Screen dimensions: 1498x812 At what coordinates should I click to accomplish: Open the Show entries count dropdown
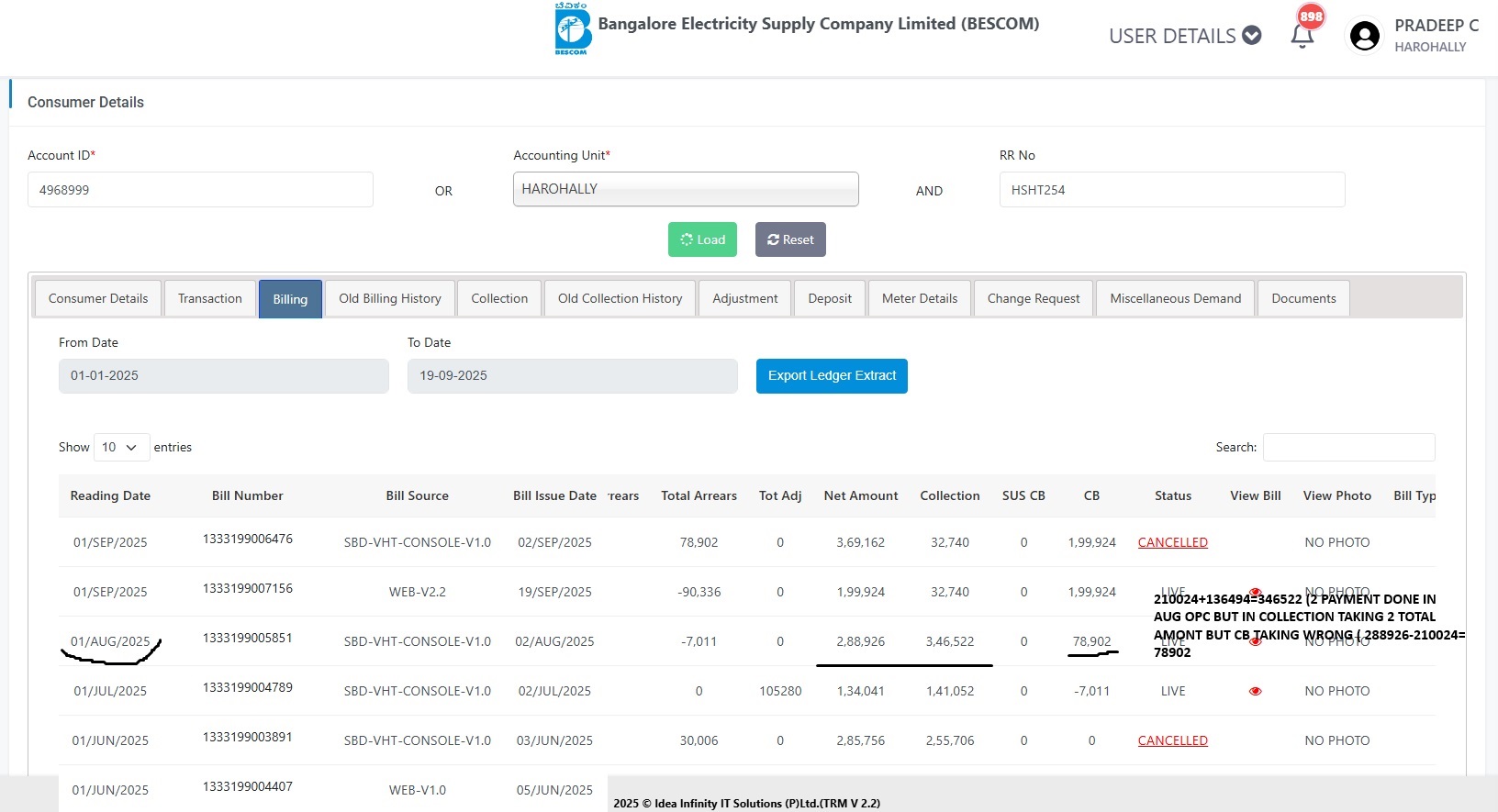pyautogui.click(x=120, y=447)
